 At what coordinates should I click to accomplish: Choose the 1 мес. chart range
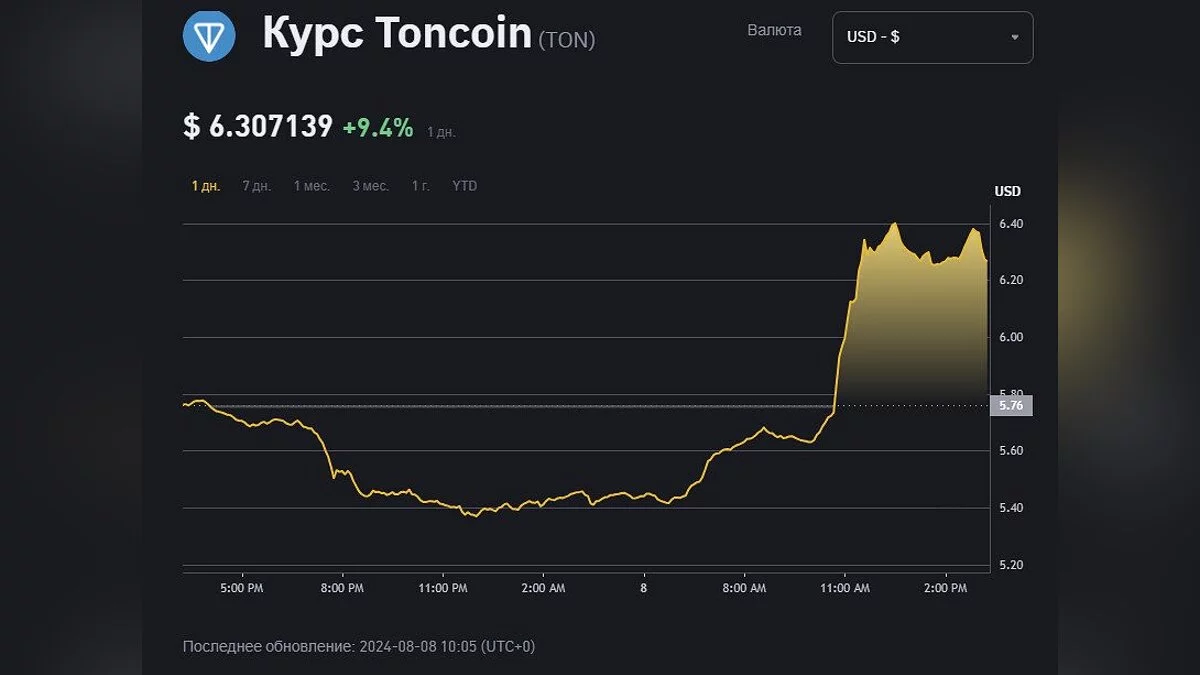[311, 186]
